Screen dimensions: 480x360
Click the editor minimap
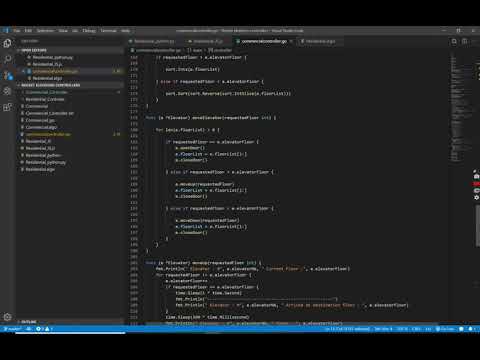click(461, 107)
